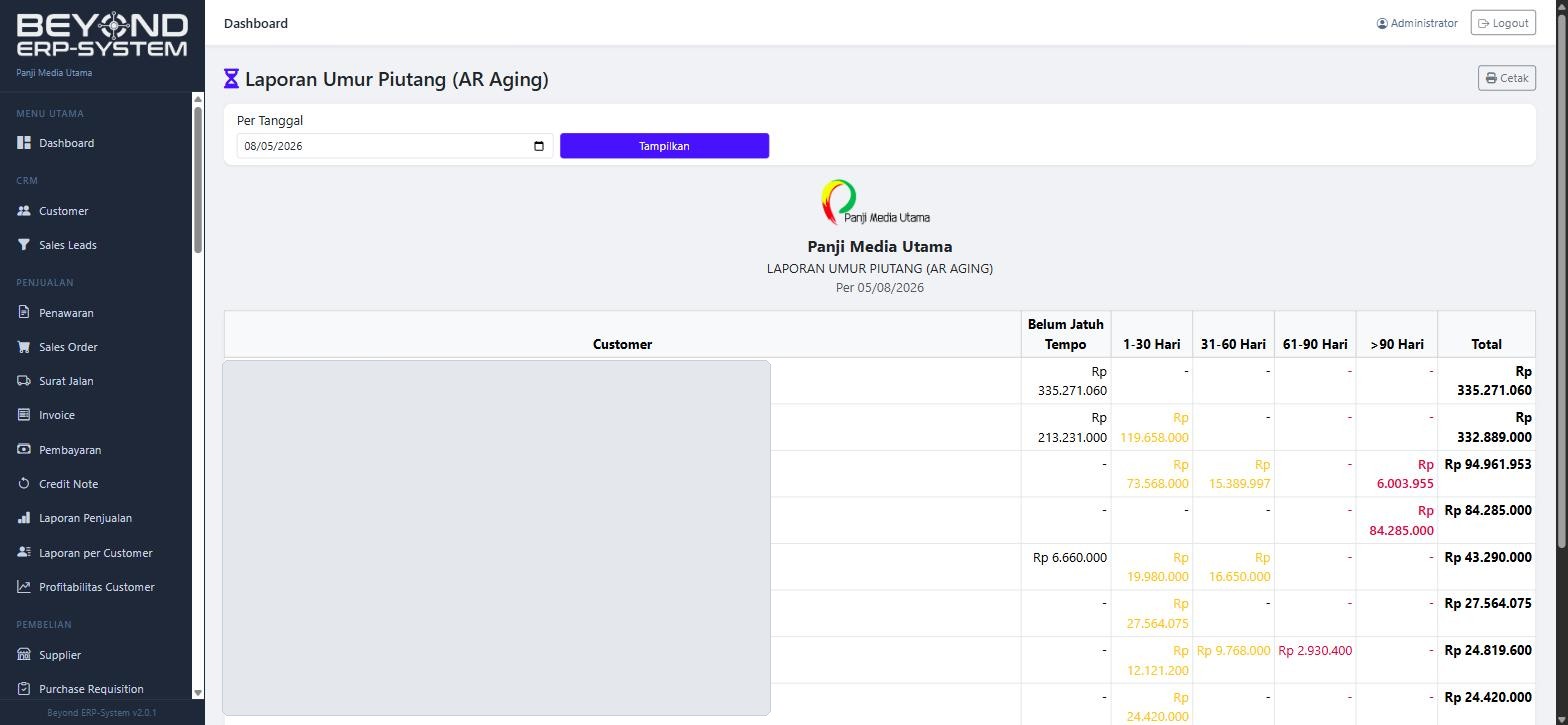Screen dimensions: 1568x725
Task: Click the Customer people icon
Action: [x=24, y=211]
